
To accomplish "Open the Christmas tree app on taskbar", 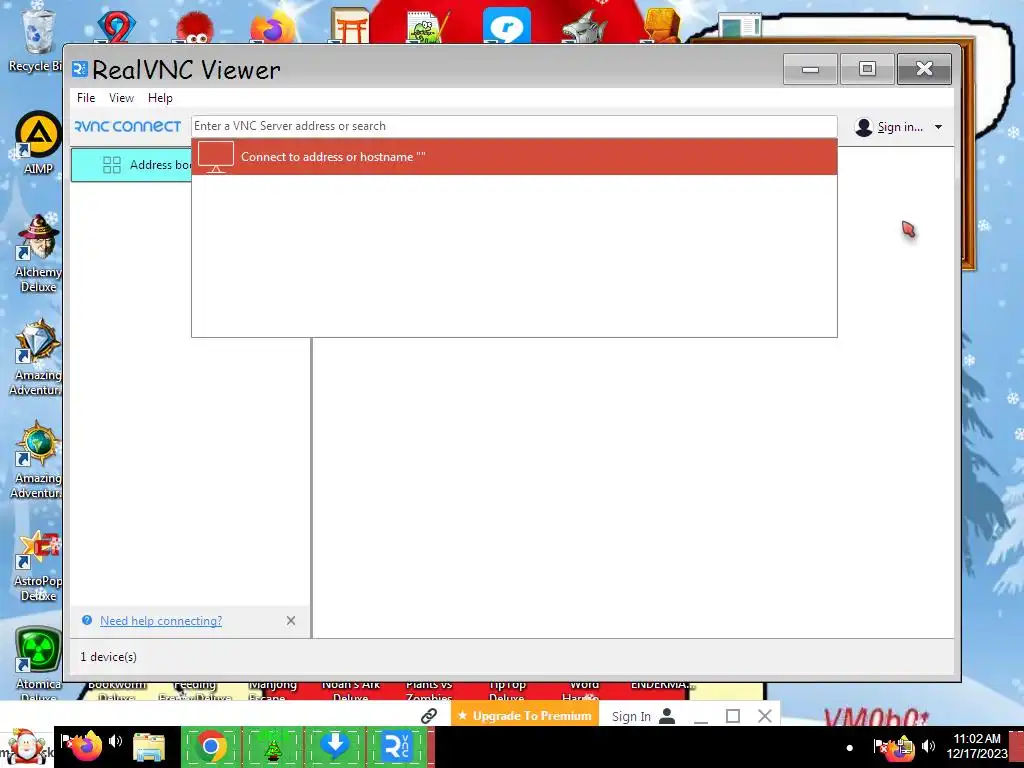I will pyautogui.click(x=273, y=747).
